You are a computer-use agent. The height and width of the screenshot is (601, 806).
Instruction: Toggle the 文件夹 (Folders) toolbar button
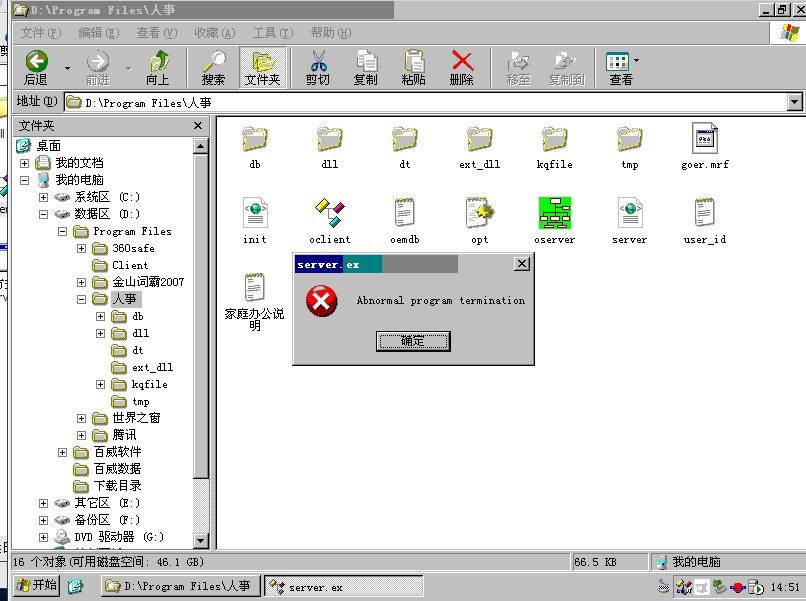(x=262, y=67)
